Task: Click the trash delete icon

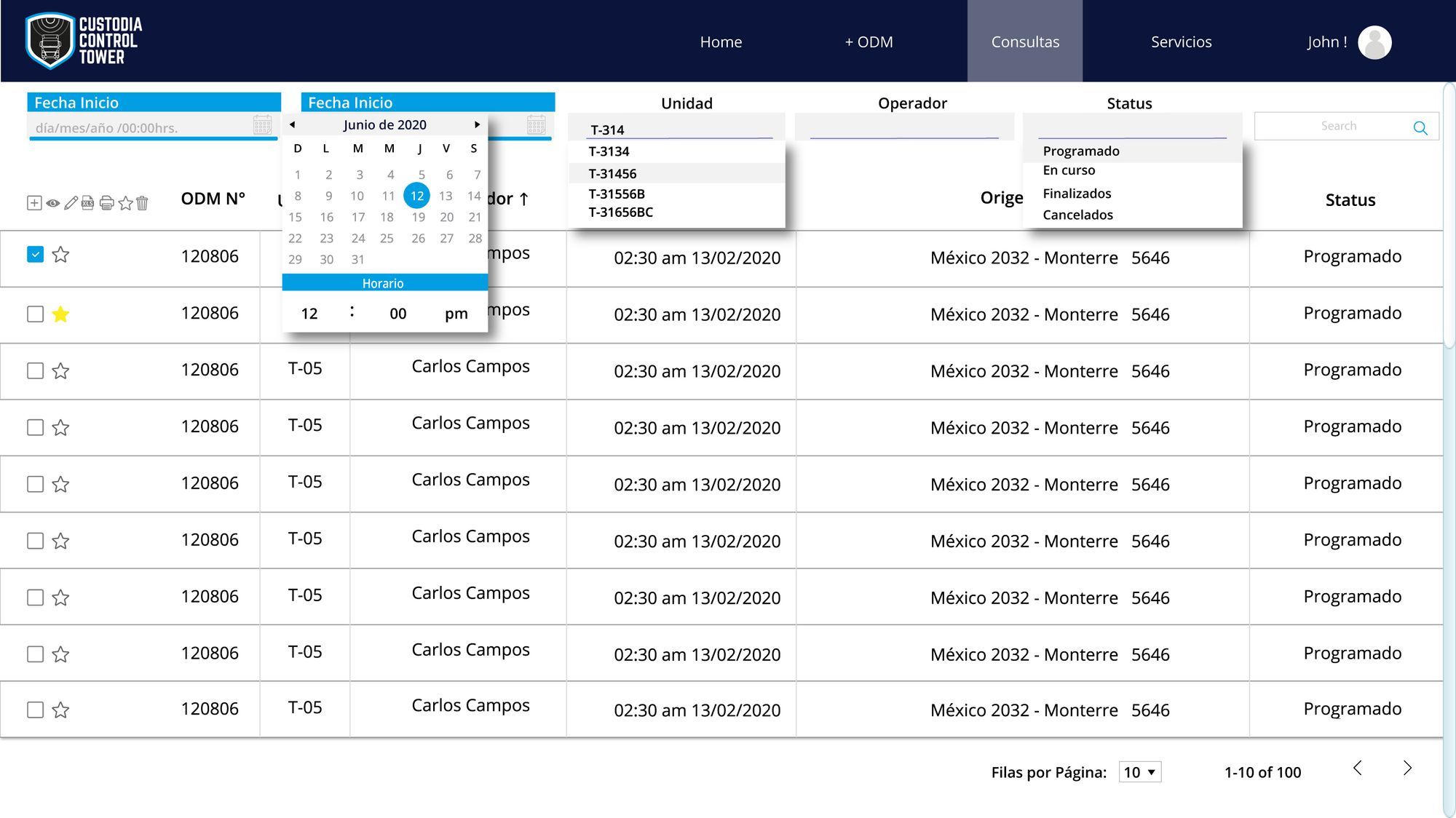Action: [142, 203]
